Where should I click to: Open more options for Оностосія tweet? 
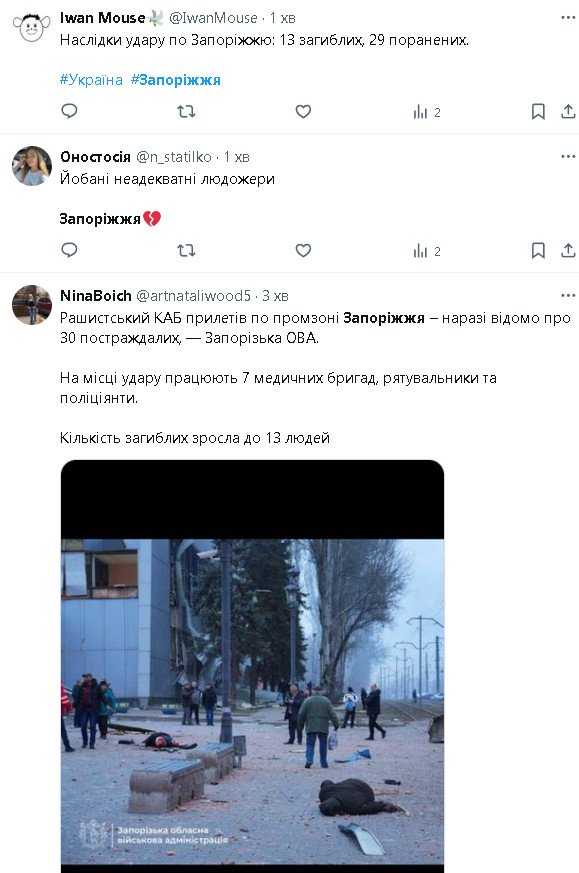568,156
